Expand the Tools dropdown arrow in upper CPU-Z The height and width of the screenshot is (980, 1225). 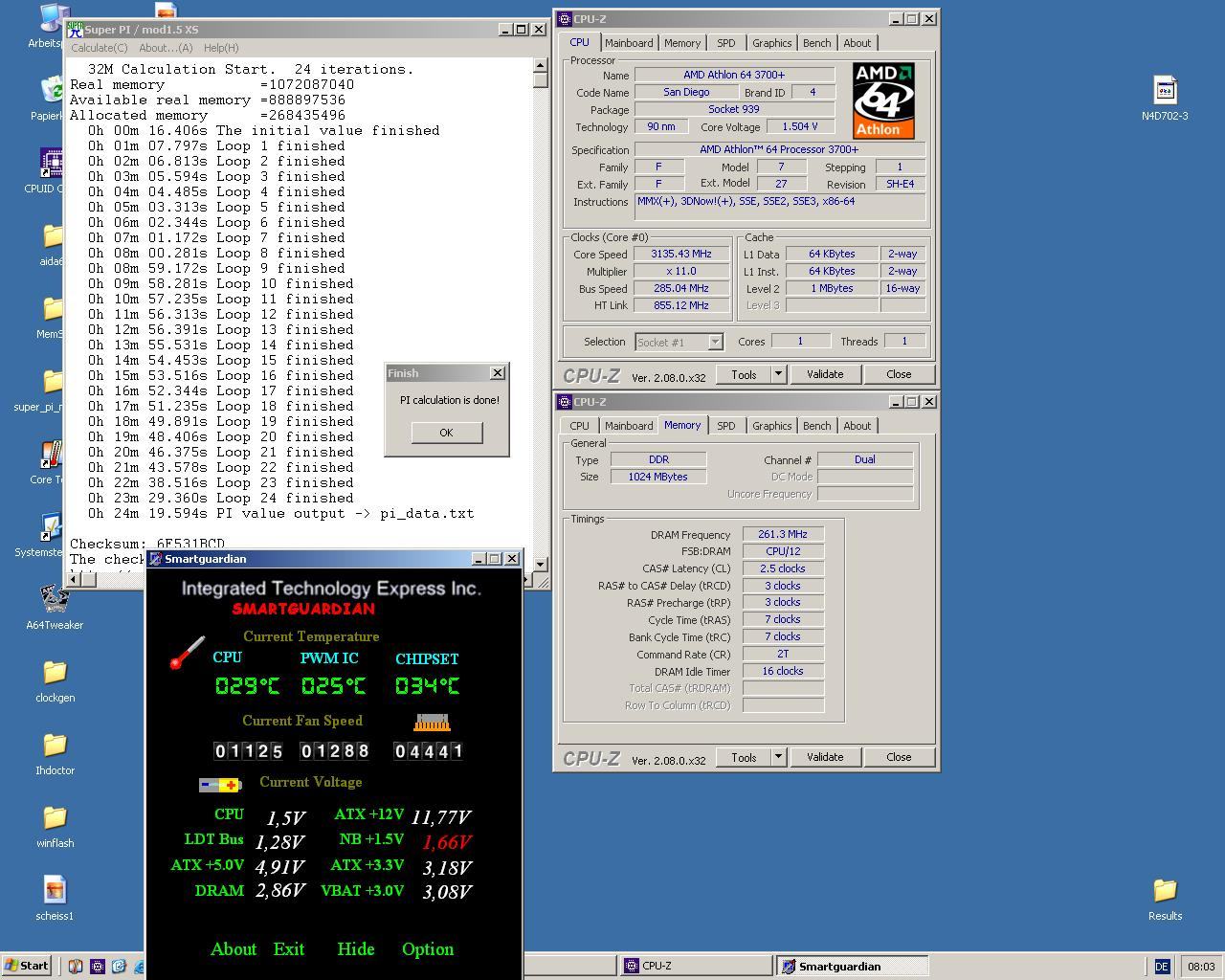pos(778,374)
